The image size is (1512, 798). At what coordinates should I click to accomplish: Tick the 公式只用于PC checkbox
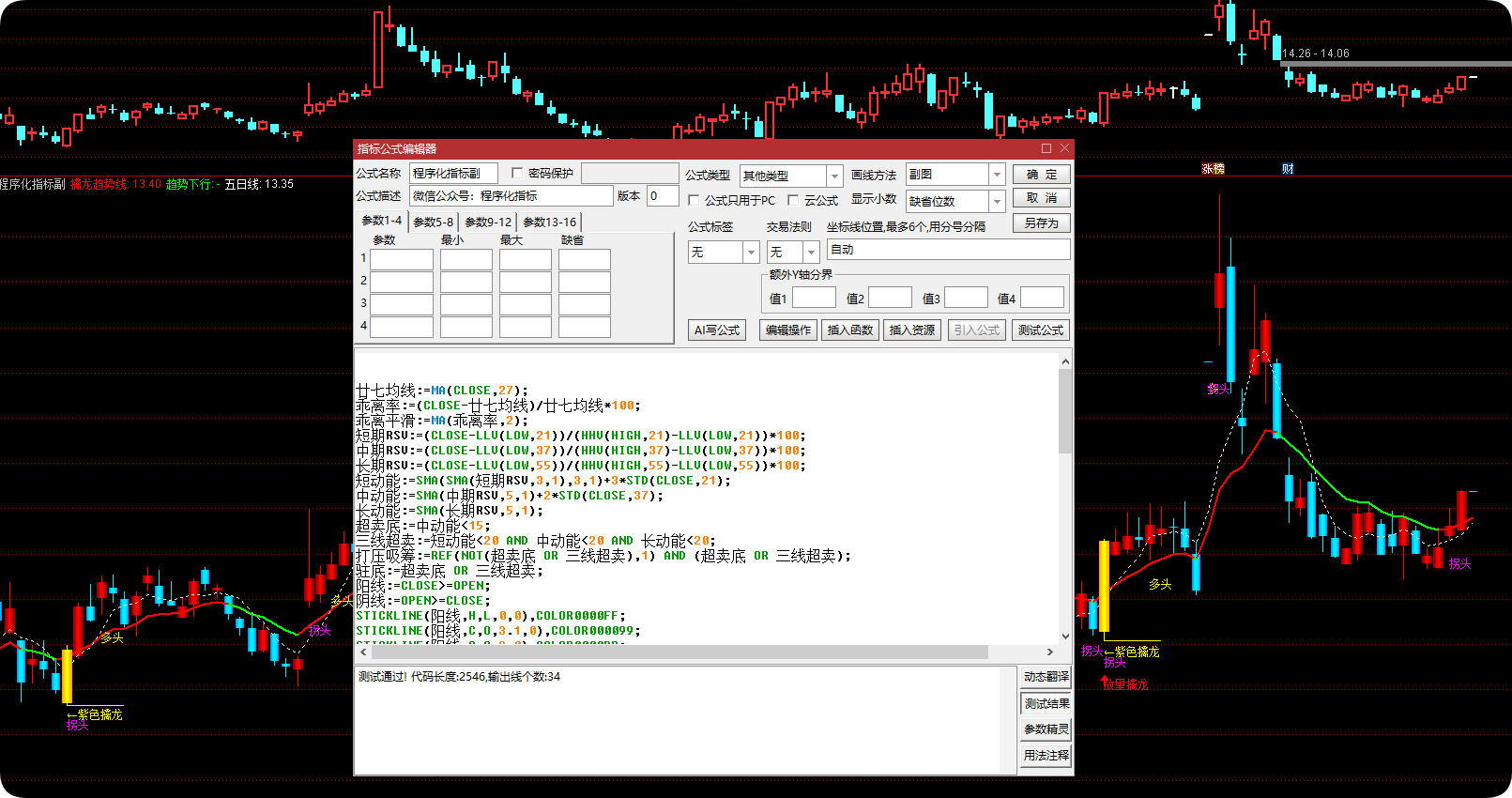tap(694, 200)
